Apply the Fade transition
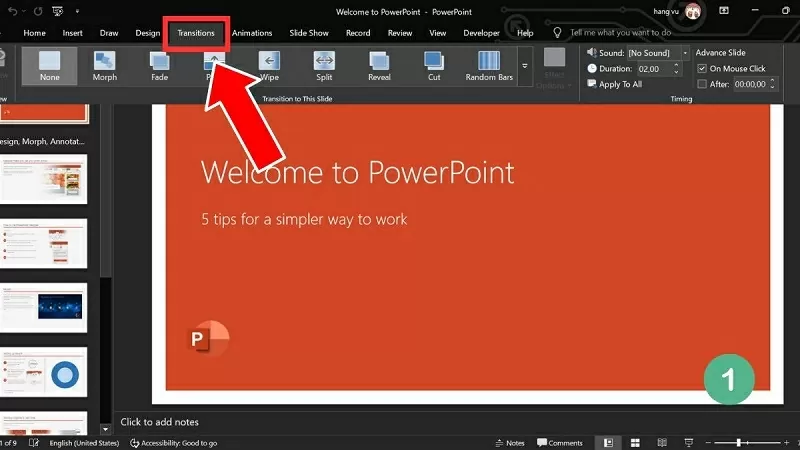The width and height of the screenshot is (800, 450). click(159, 66)
